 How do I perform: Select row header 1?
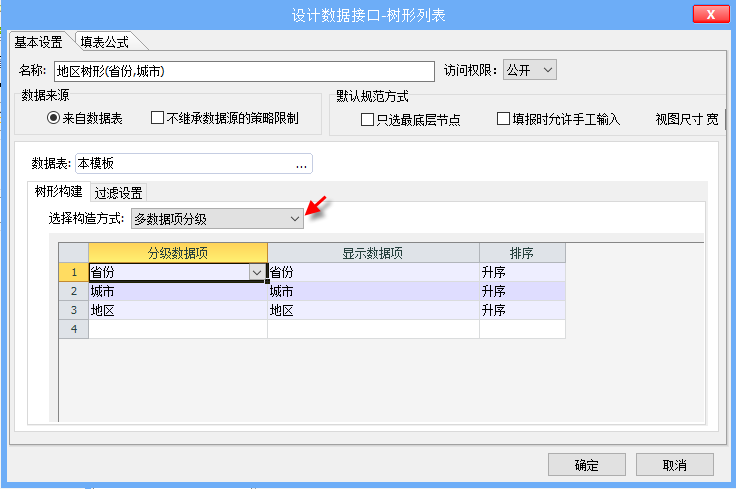click(x=74, y=272)
